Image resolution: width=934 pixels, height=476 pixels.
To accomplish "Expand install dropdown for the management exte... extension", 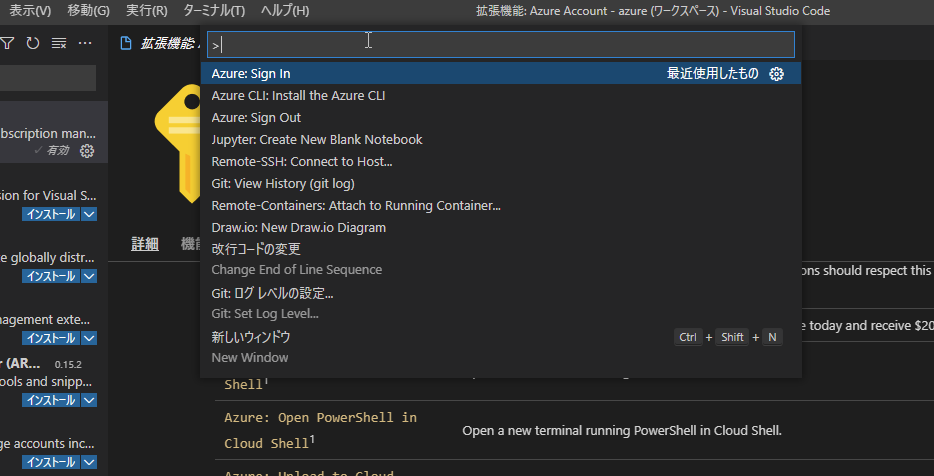I will coord(89,338).
